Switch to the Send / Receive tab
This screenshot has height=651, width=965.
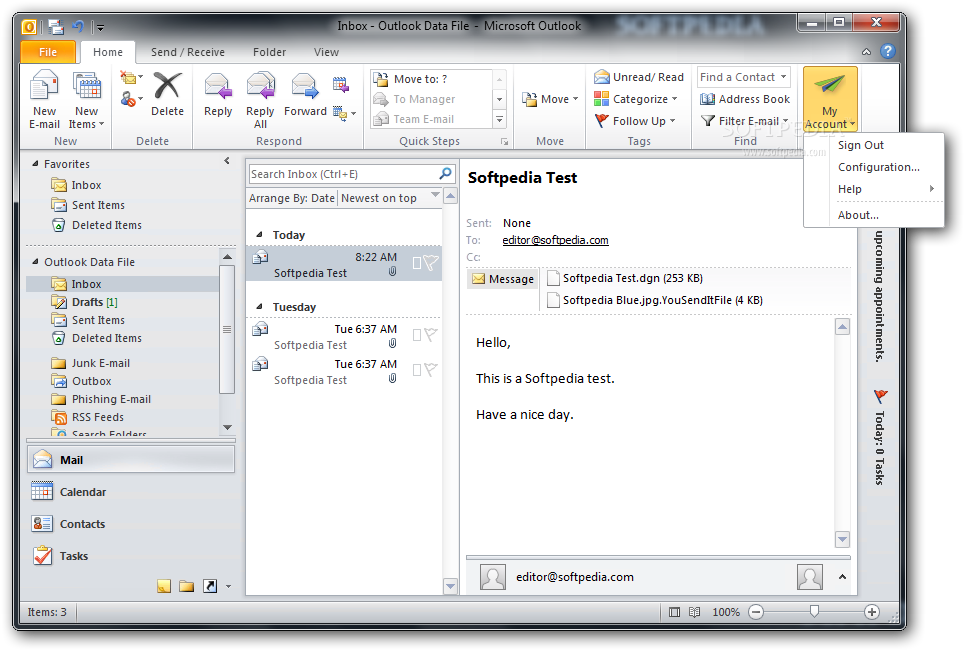tap(188, 52)
